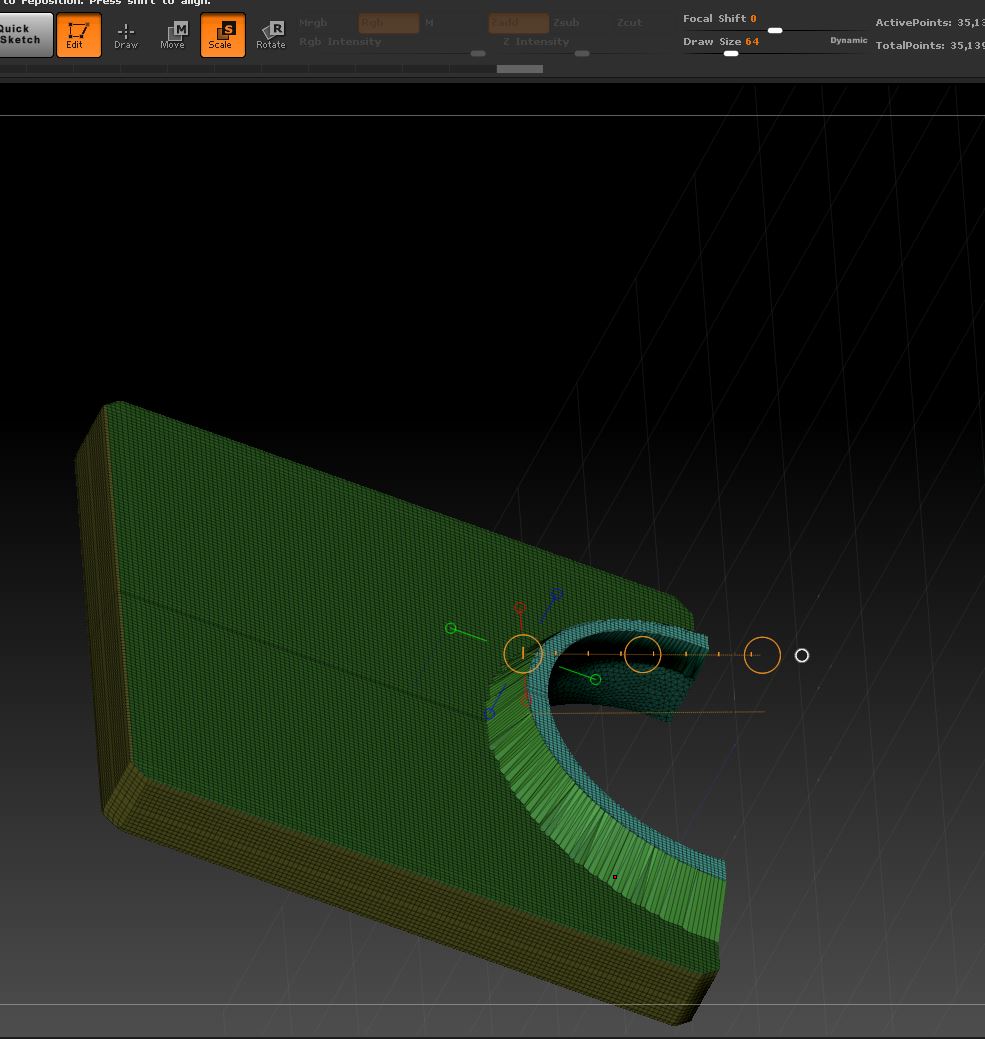
Task: Toggle Edit mode on the toolbar
Action: pyautogui.click(x=78, y=35)
